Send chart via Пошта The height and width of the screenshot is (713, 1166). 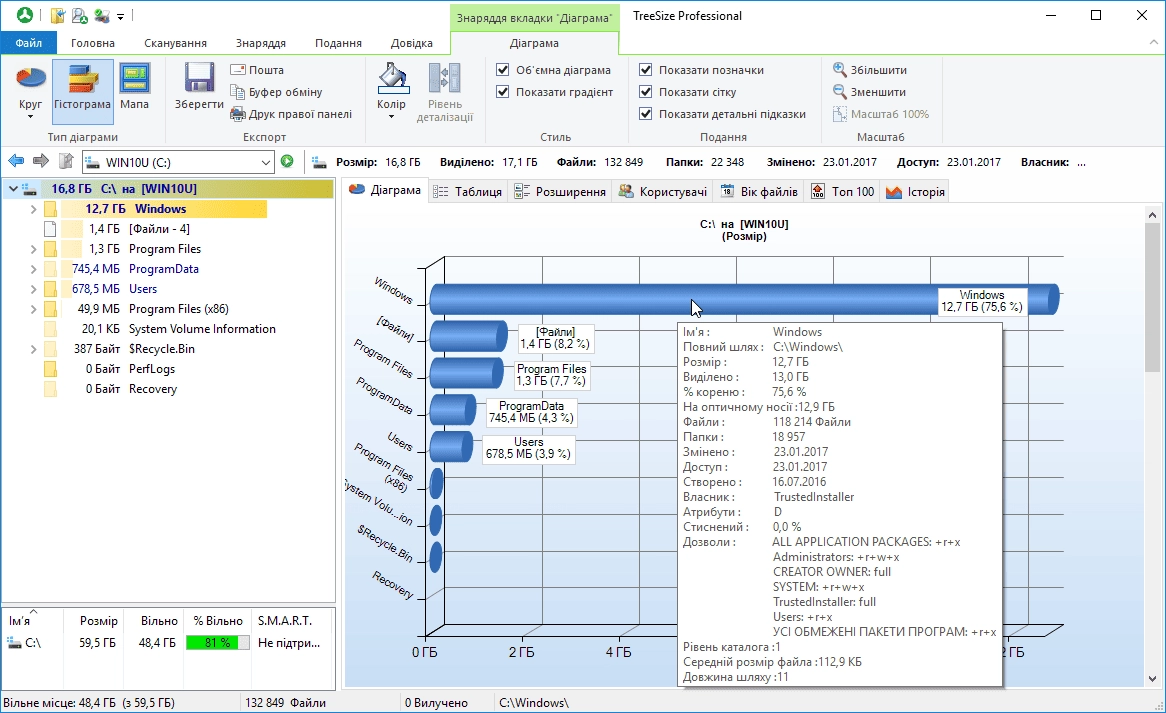(x=257, y=70)
